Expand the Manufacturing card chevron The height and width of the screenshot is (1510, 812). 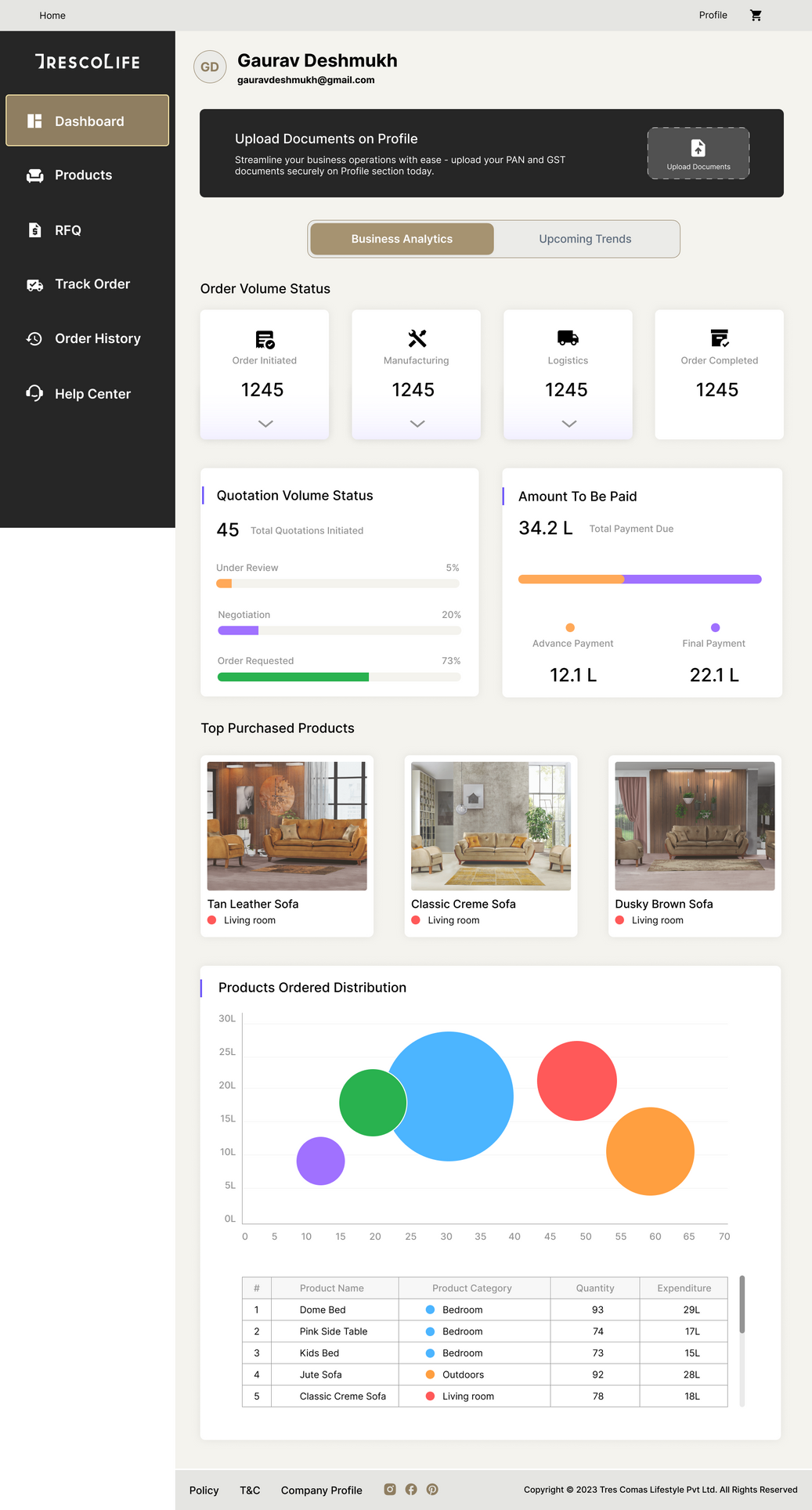(417, 424)
